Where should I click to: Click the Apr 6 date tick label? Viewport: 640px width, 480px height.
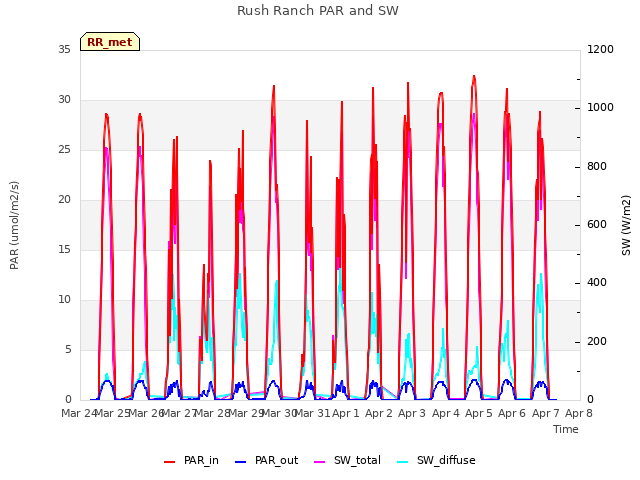(x=512, y=413)
